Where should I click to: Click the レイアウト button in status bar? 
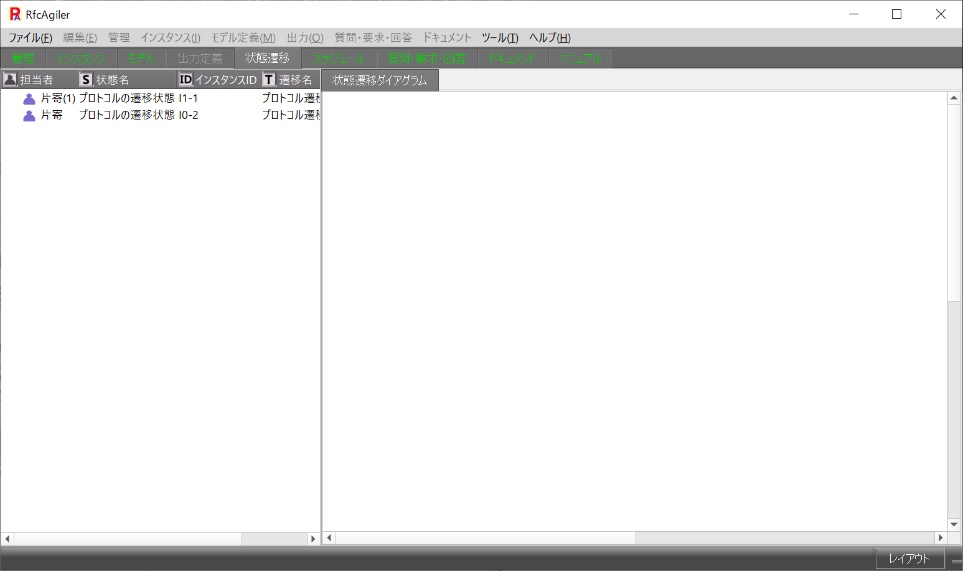click(910, 558)
